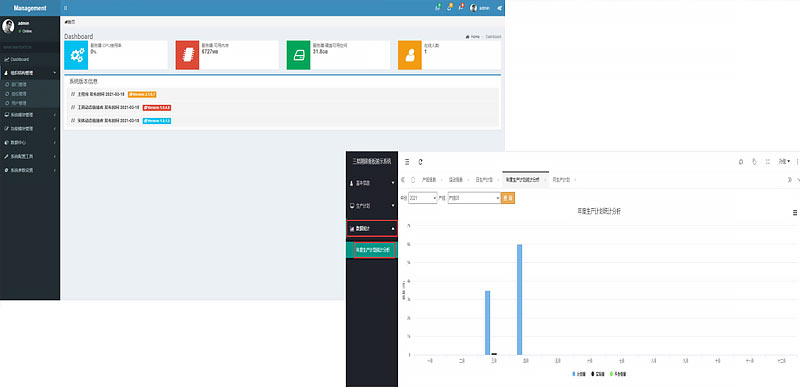Viewport: 800px width, 388px height.
Task: Open the notification icon with the green badge
Action: (x=437, y=8)
